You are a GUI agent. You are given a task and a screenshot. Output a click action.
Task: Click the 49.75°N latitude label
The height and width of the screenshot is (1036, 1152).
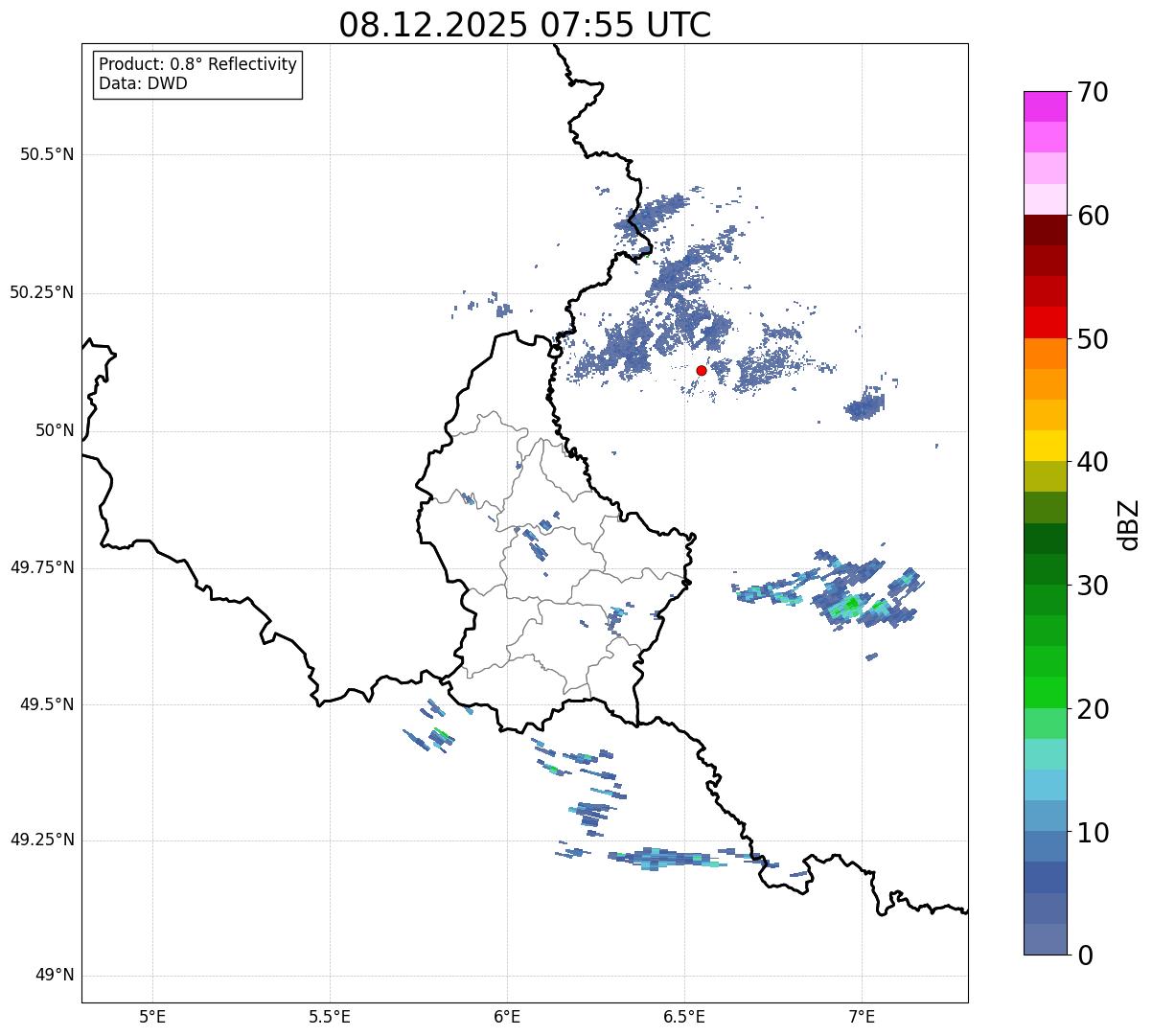(x=42, y=567)
